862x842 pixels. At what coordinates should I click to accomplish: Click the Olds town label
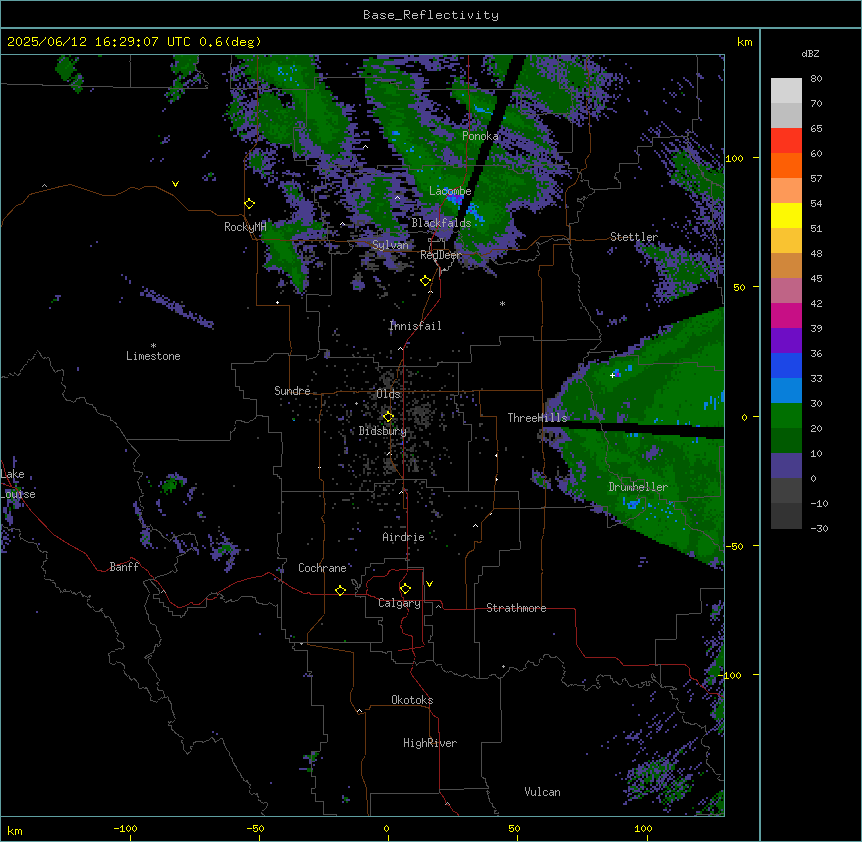tap(388, 394)
